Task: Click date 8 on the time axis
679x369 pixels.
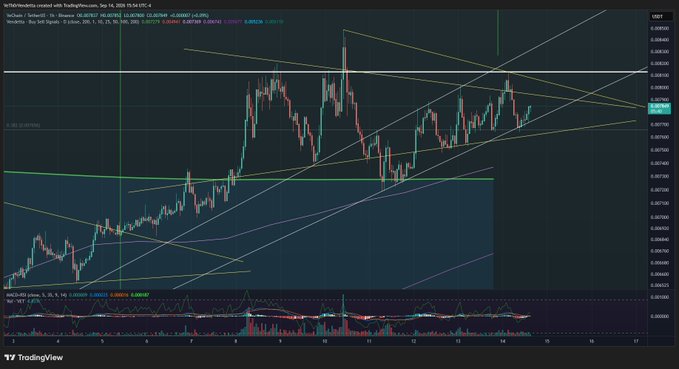Action: [x=236, y=341]
